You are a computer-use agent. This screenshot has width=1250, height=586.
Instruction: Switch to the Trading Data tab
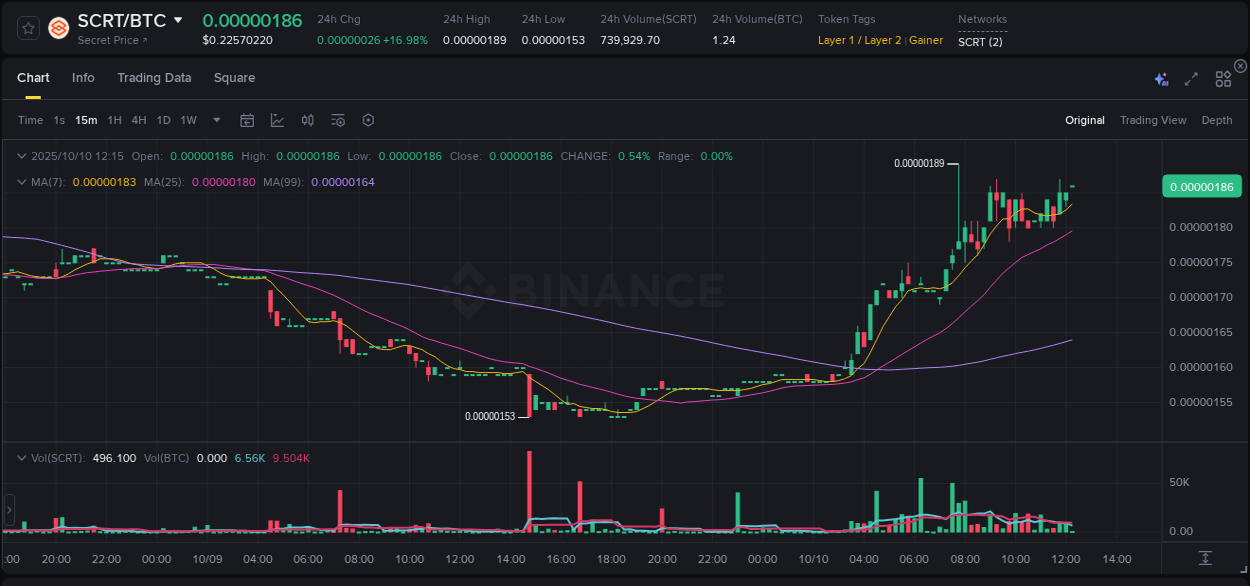[154, 77]
